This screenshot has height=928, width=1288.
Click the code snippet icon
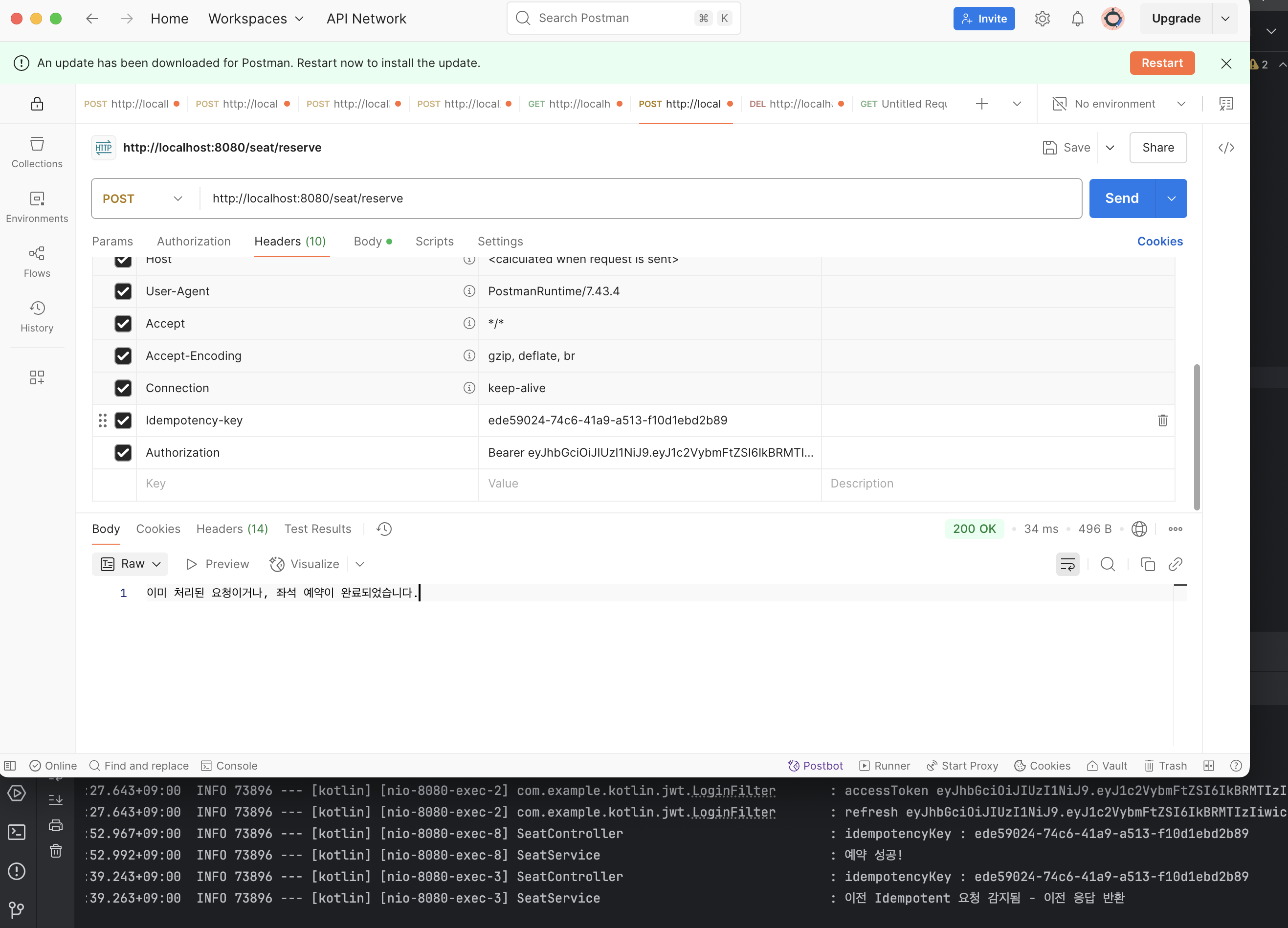[1225, 148]
